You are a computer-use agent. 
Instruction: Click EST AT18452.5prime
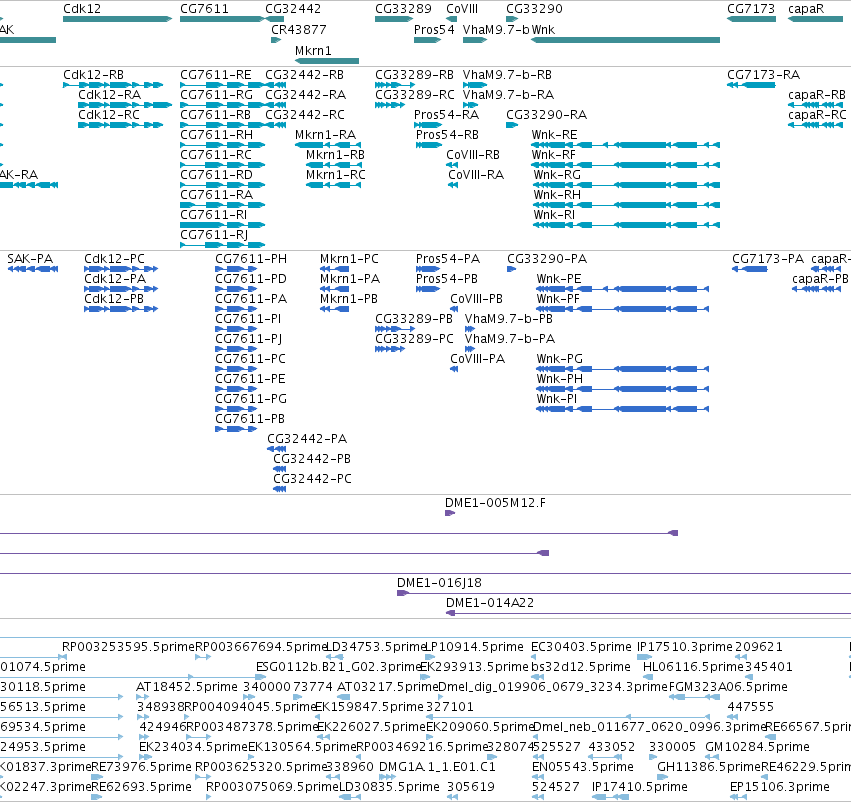[x=187, y=686]
